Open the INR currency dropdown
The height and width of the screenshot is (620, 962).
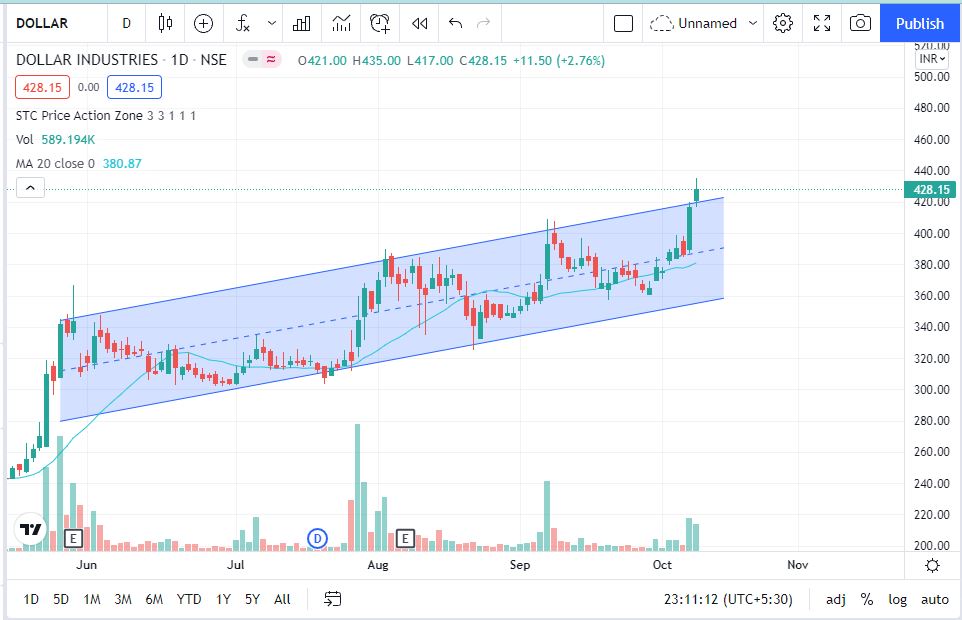click(932, 59)
